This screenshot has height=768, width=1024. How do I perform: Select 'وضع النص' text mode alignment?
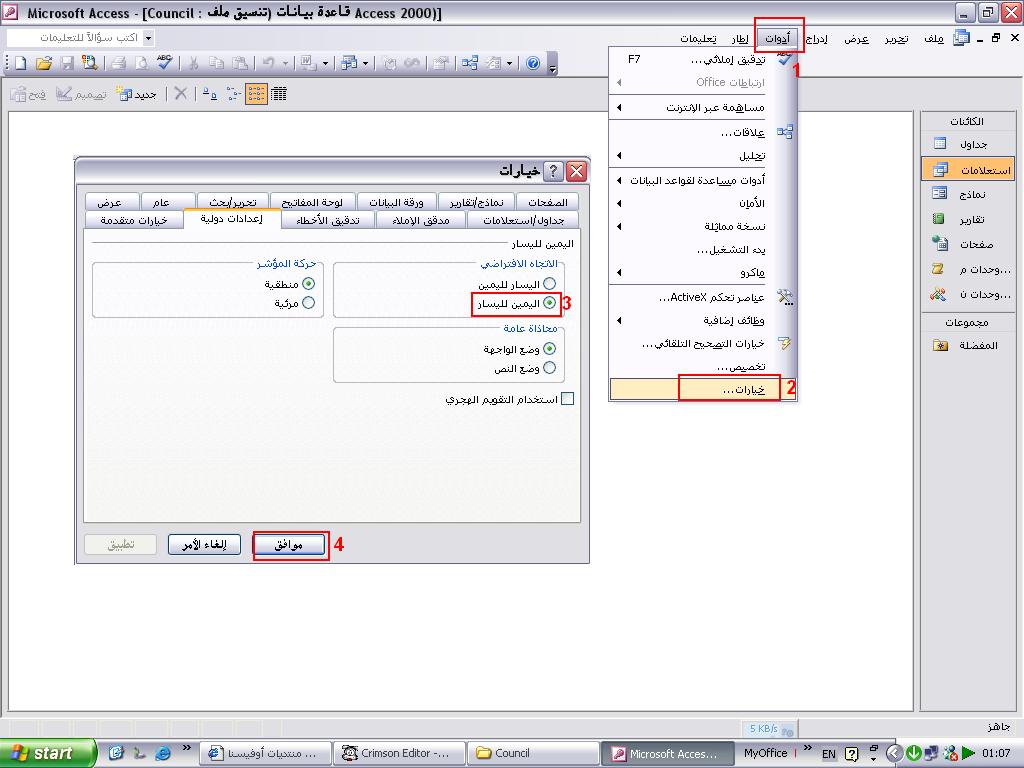click(x=549, y=368)
